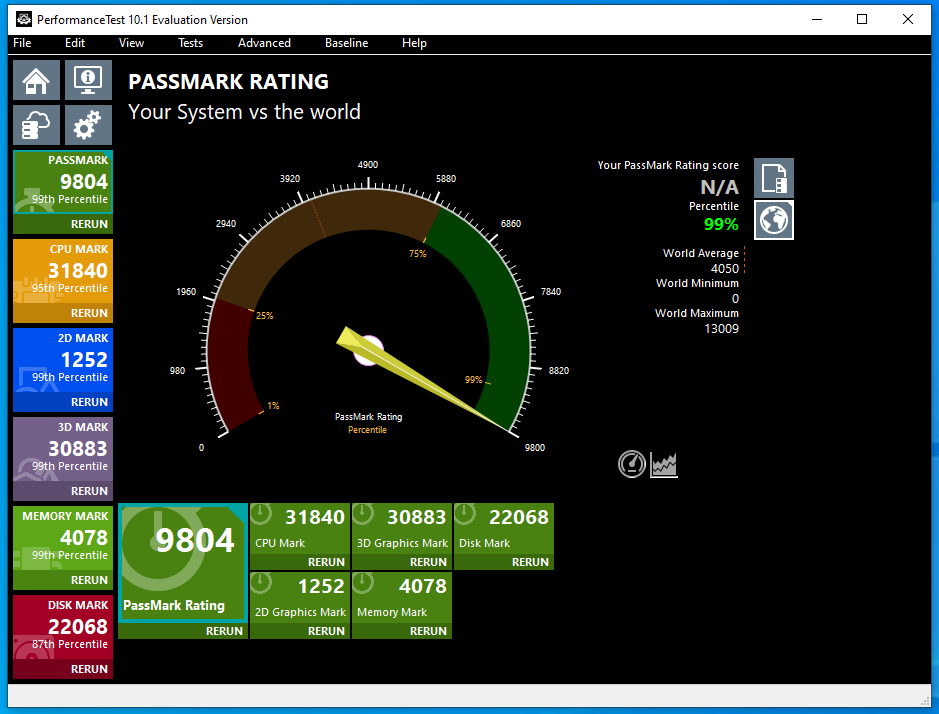Image resolution: width=939 pixels, height=714 pixels.
Task: Click the World Minimum label
Action: pos(697,283)
